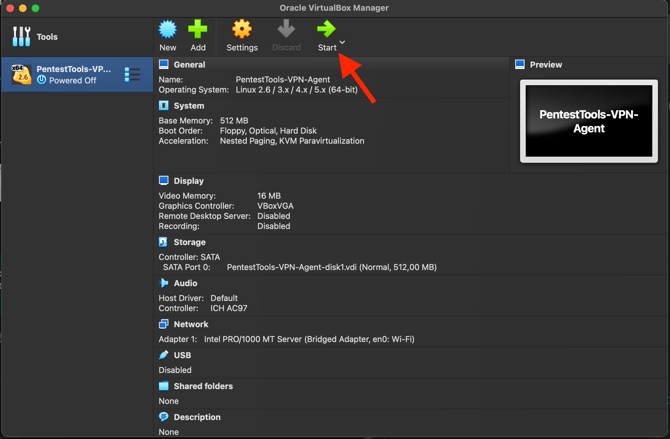Click the Network adapter icon
Image resolution: width=670 pixels, height=439 pixels.
164,324
